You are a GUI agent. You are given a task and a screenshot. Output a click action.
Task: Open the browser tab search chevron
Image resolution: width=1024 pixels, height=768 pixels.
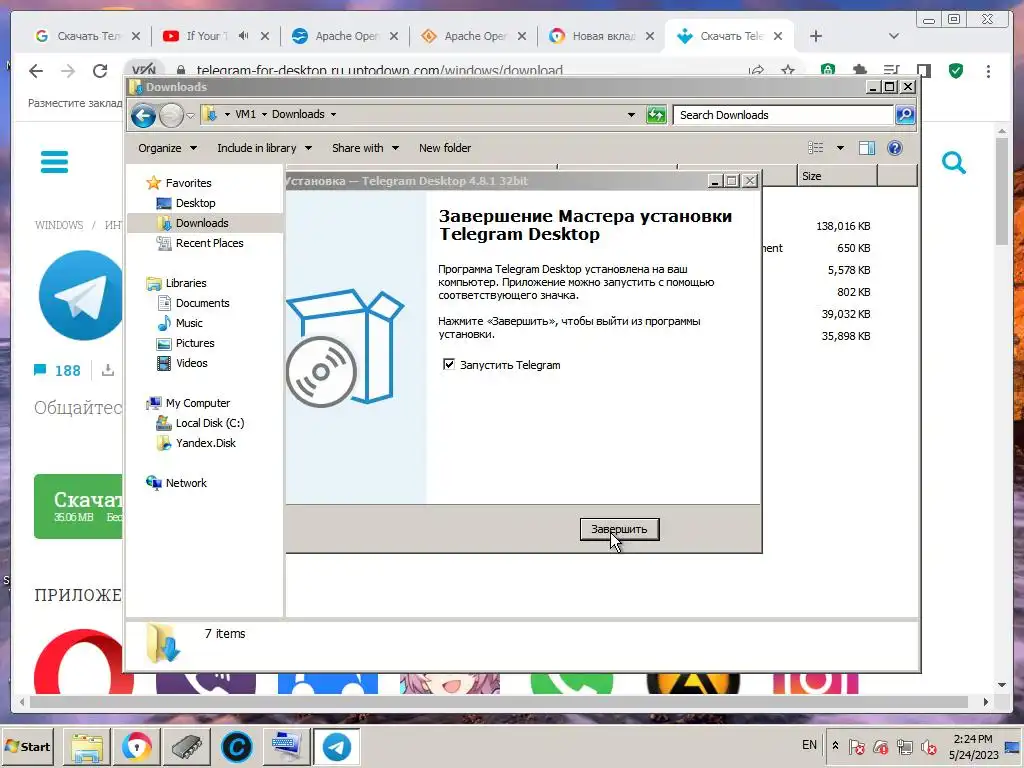click(x=893, y=36)
